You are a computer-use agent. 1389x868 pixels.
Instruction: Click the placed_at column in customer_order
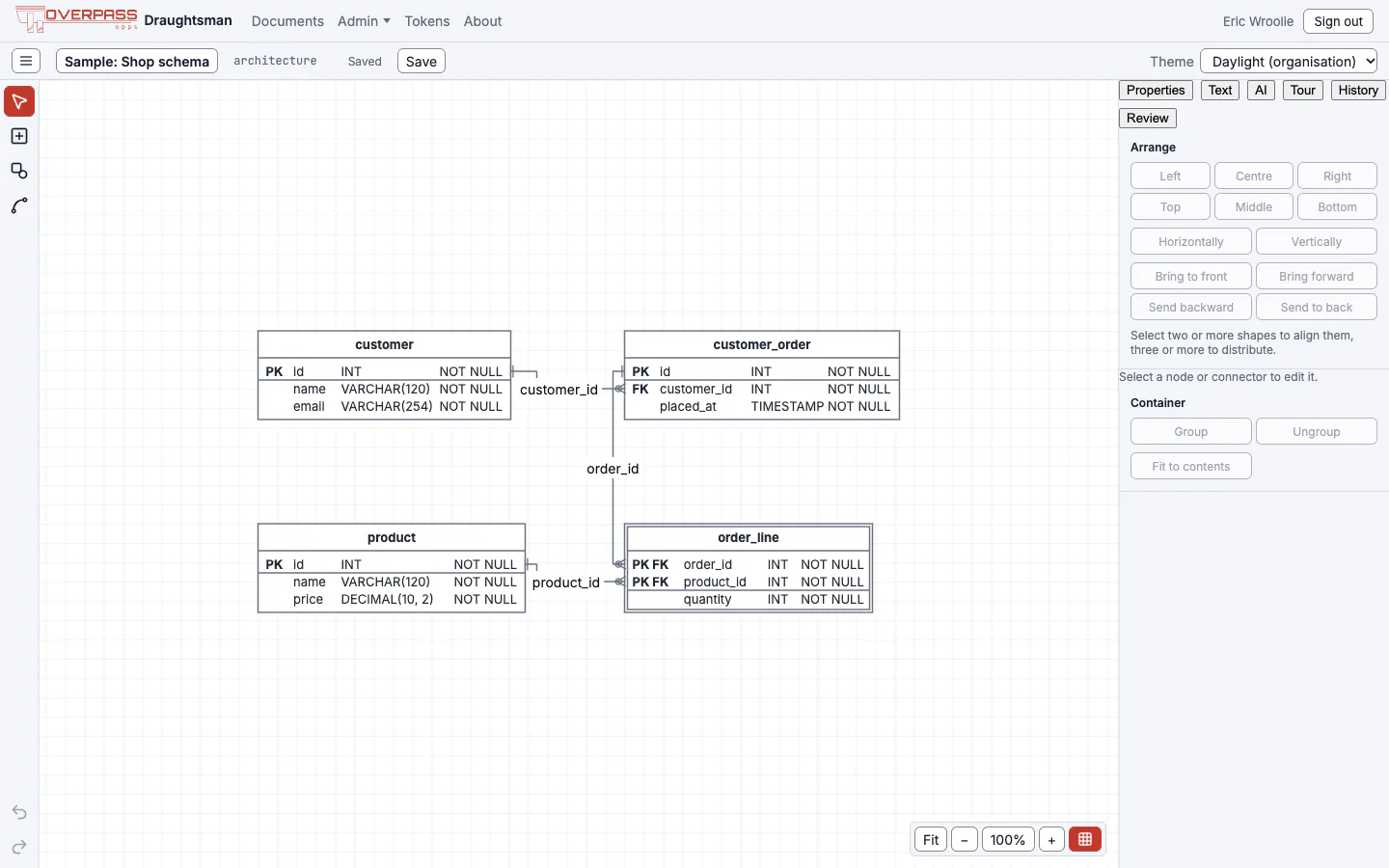[762, 406]
